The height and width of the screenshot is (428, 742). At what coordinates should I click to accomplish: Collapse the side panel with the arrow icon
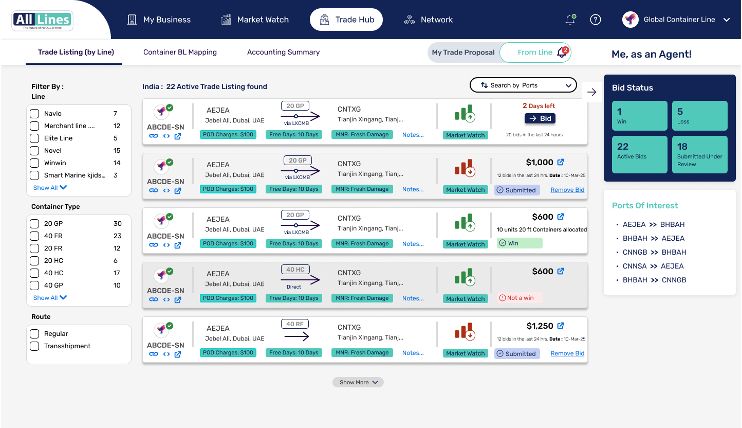pos(592,92)
